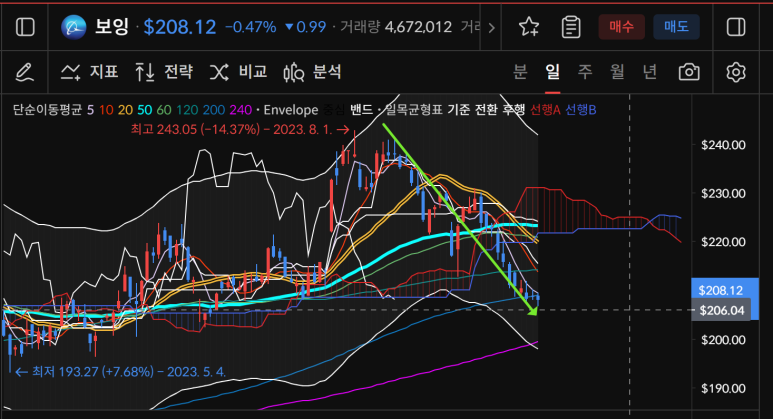Open the memo clipboard icon
Image resolution: width=773 pixels, height=419 pixels.
pos(571,27)
